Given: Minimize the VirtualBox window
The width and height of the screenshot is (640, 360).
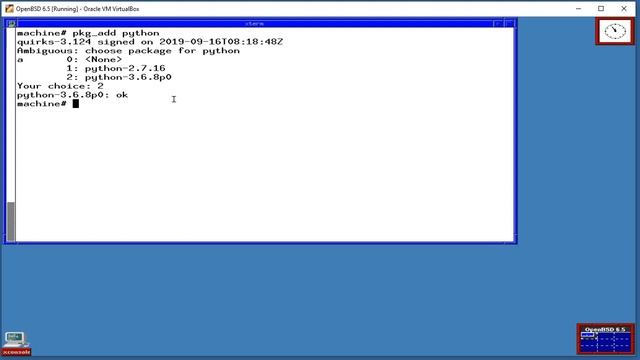Looking at the screenshot, I should (x=578, y=9).
